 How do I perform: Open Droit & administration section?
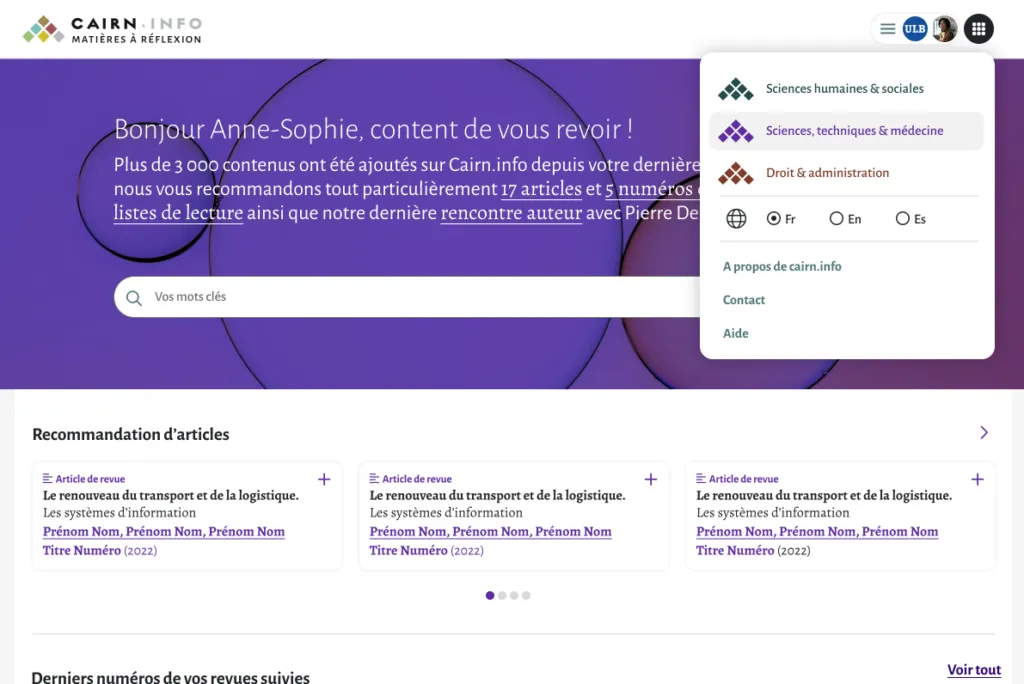pyautogui.click(x=826, y=173)
